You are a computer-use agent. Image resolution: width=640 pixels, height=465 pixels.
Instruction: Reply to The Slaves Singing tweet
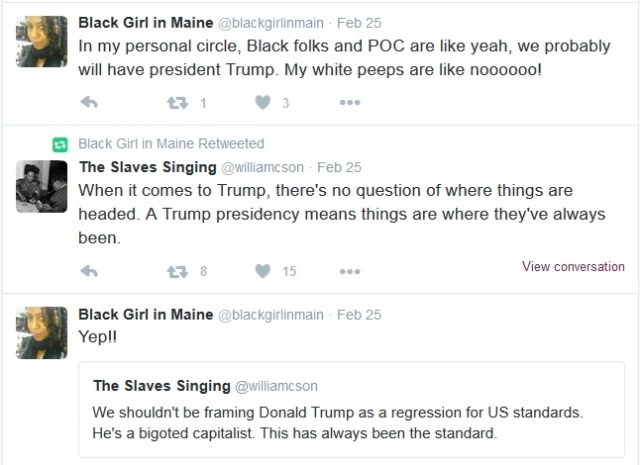click(88, 270)
